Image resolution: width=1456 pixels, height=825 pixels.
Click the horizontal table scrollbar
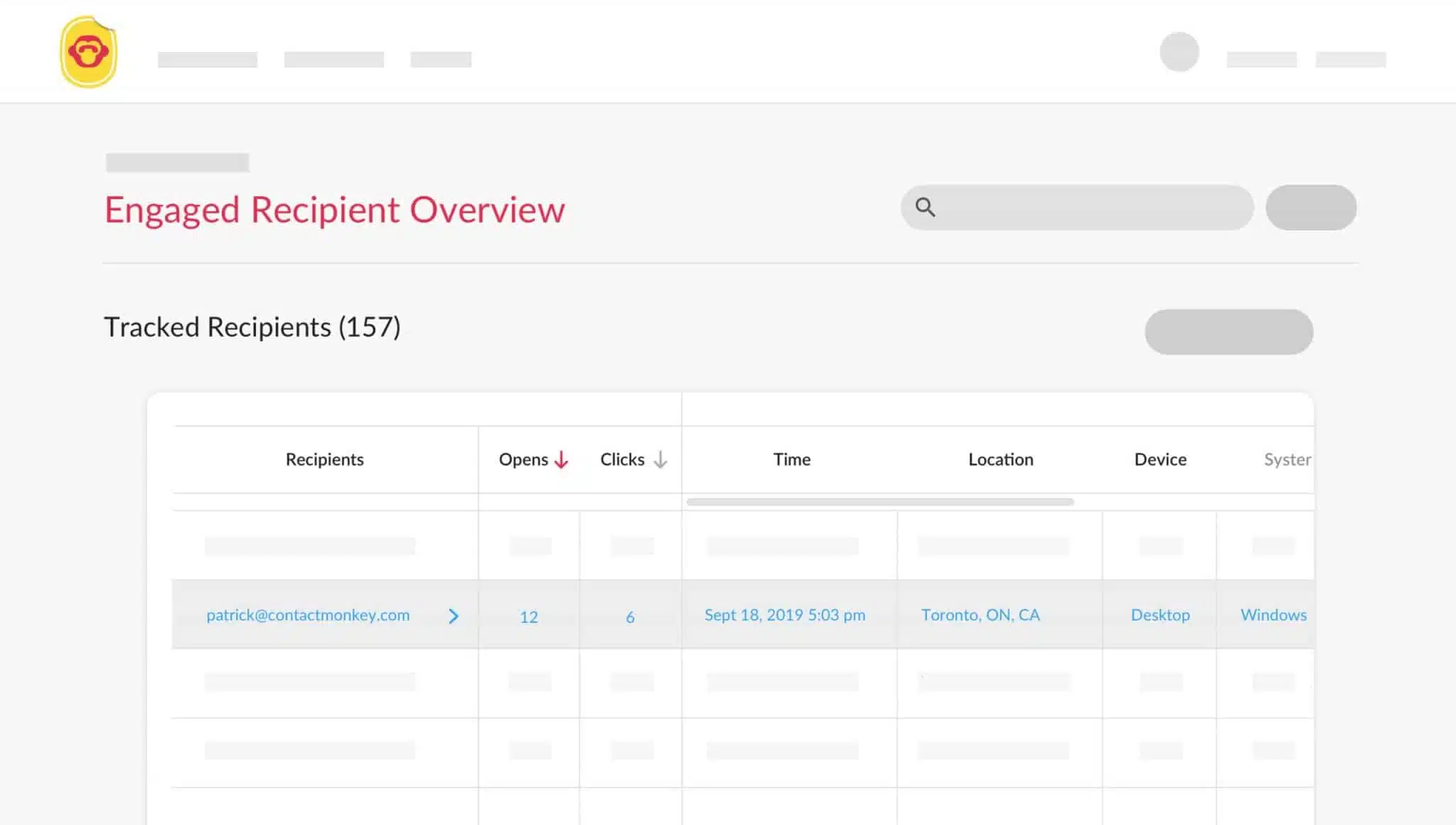[x=880, y=501]
